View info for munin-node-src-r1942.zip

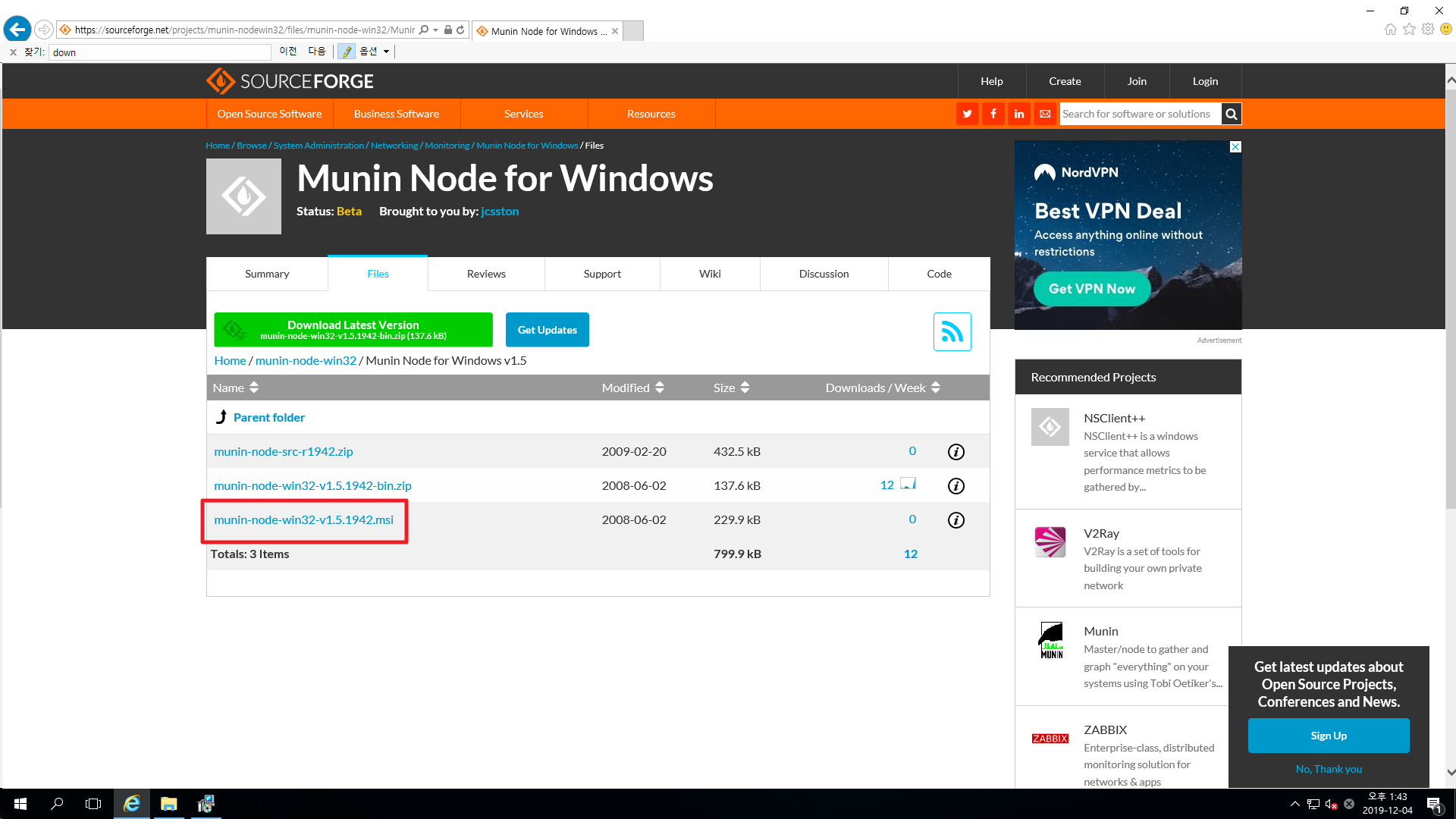pyautogui.click(x=956, y=452)
